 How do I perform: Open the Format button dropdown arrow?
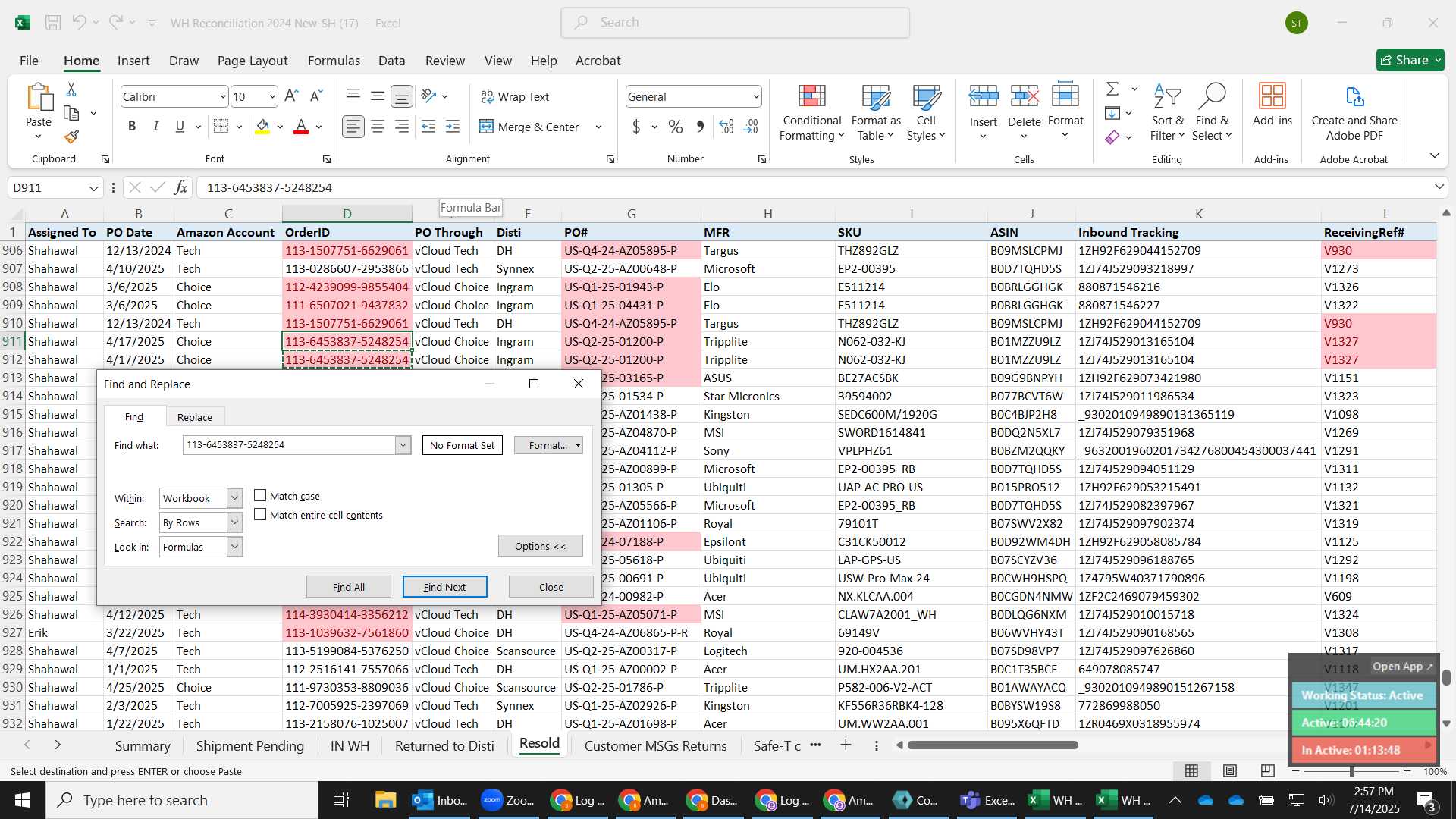click(579, 445)
